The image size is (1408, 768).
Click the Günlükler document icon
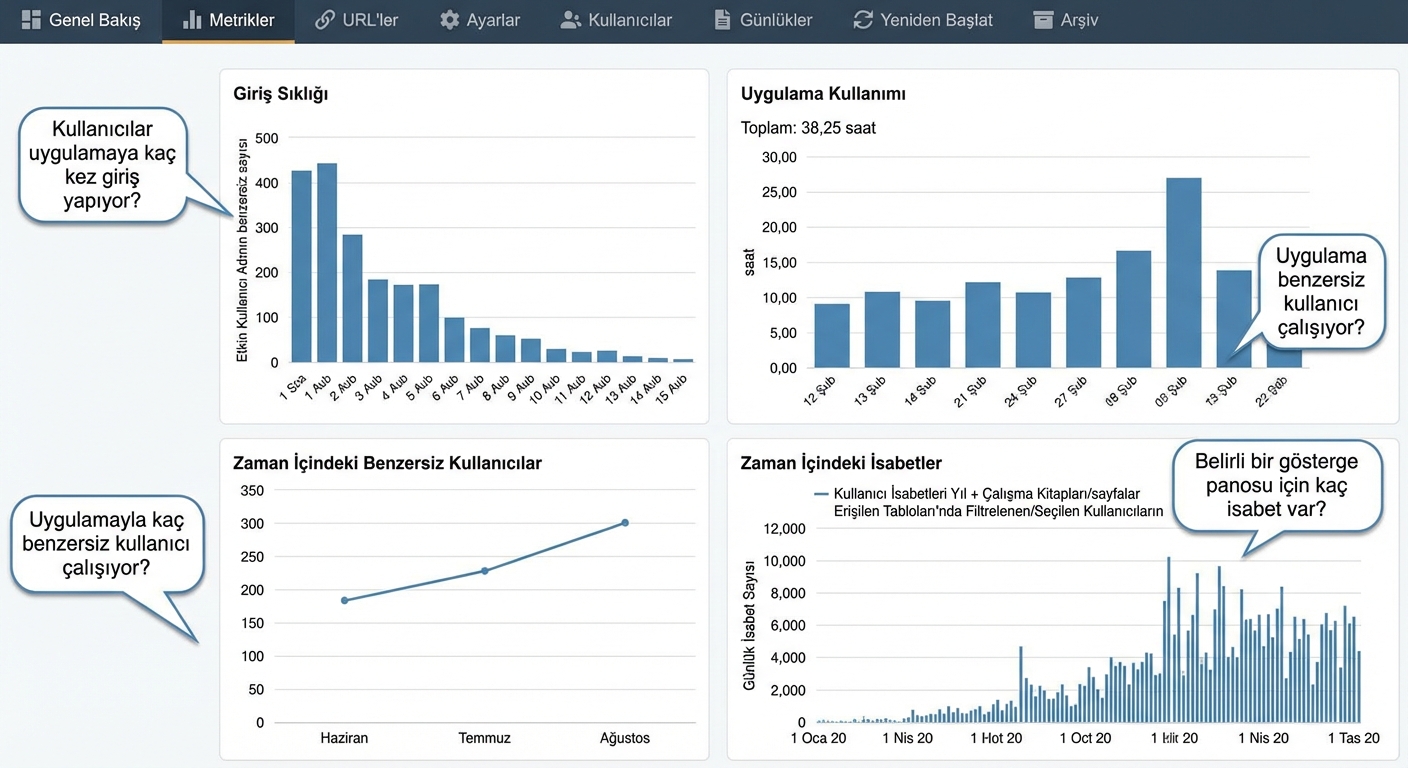click(722, 20)
